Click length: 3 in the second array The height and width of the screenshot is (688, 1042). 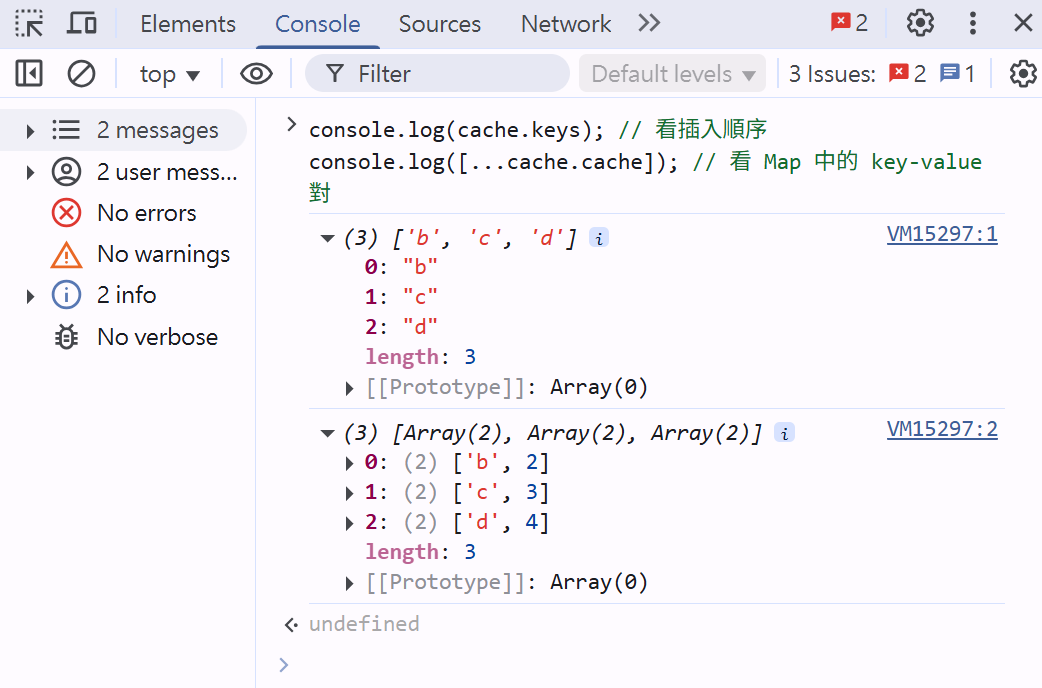(421, 552)
